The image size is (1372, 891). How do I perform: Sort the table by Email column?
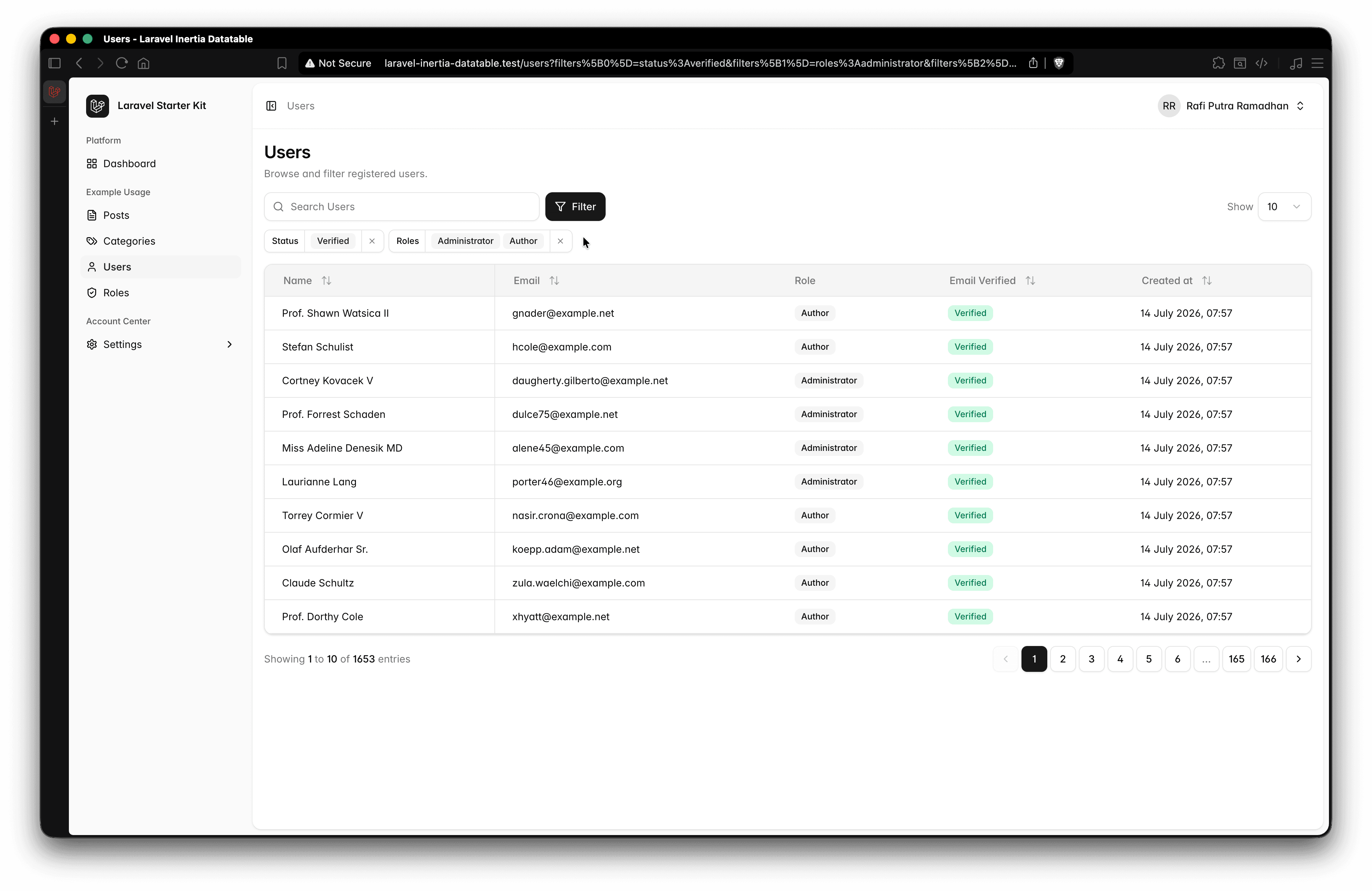(x=554, y=280)
